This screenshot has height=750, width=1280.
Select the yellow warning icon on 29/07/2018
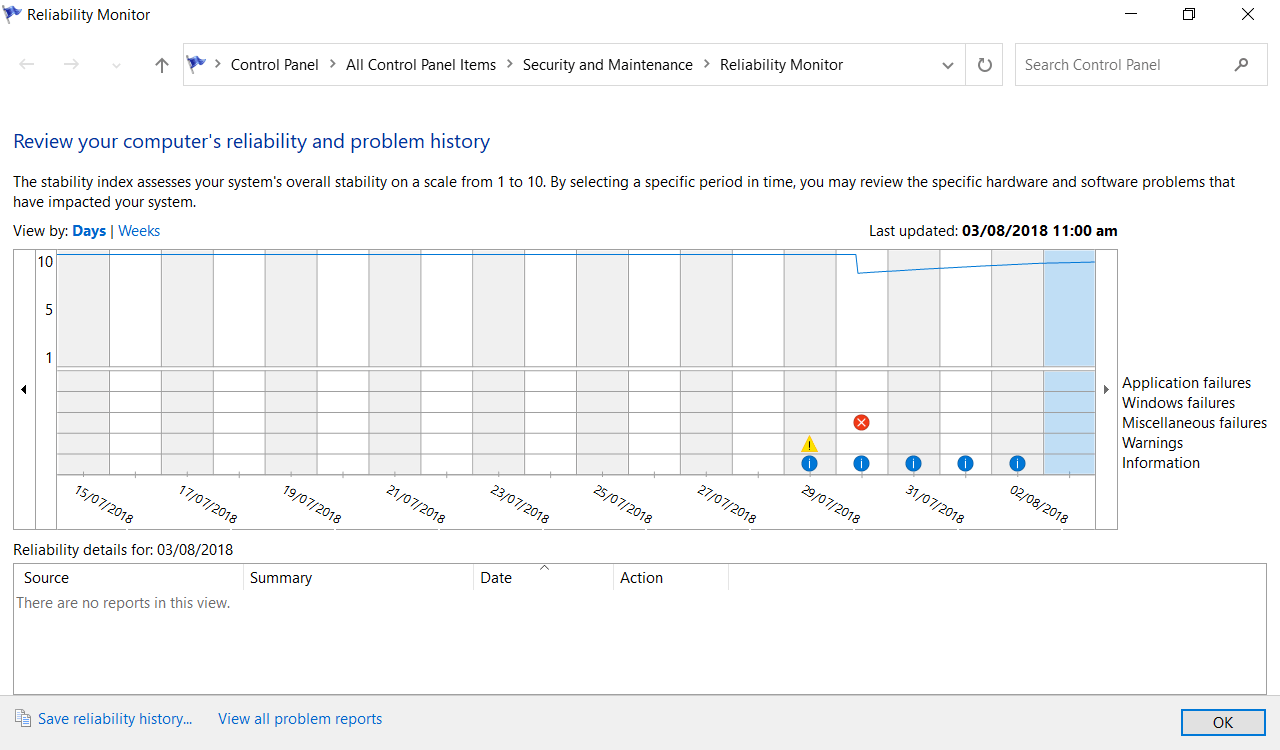809,443
